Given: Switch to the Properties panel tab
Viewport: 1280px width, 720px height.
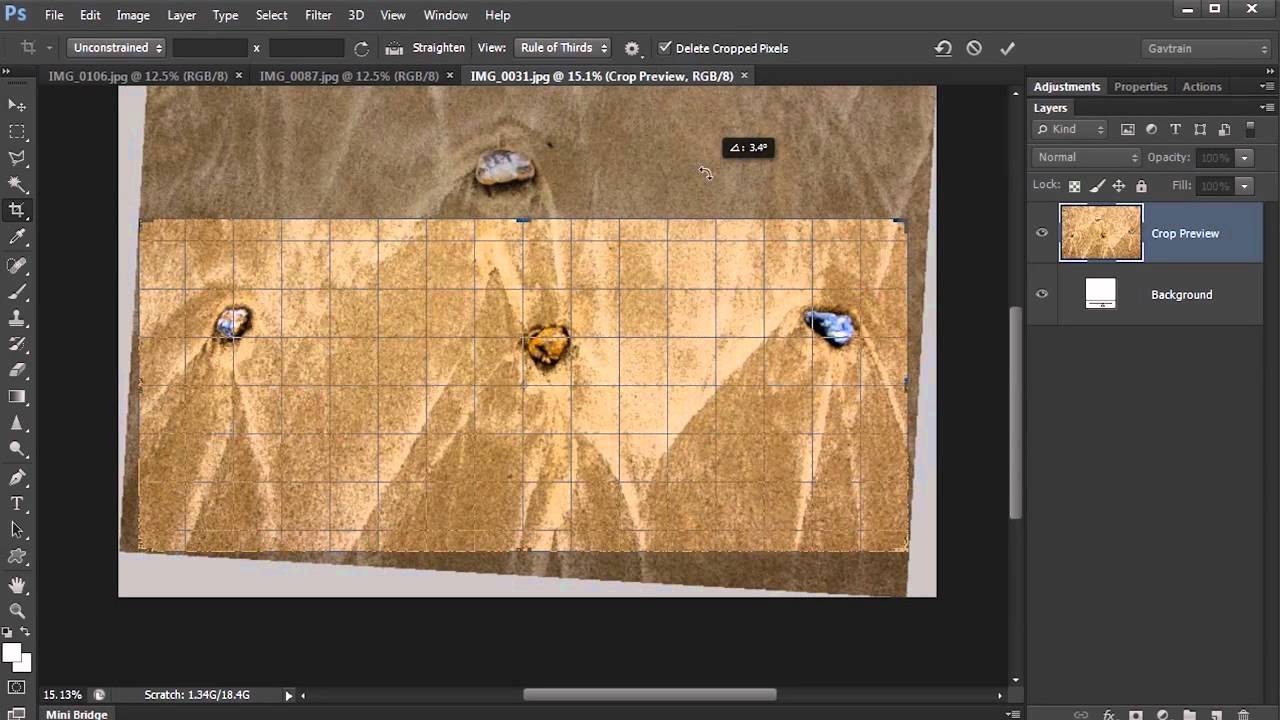Looking at the screenshot, I should 1141,87.
